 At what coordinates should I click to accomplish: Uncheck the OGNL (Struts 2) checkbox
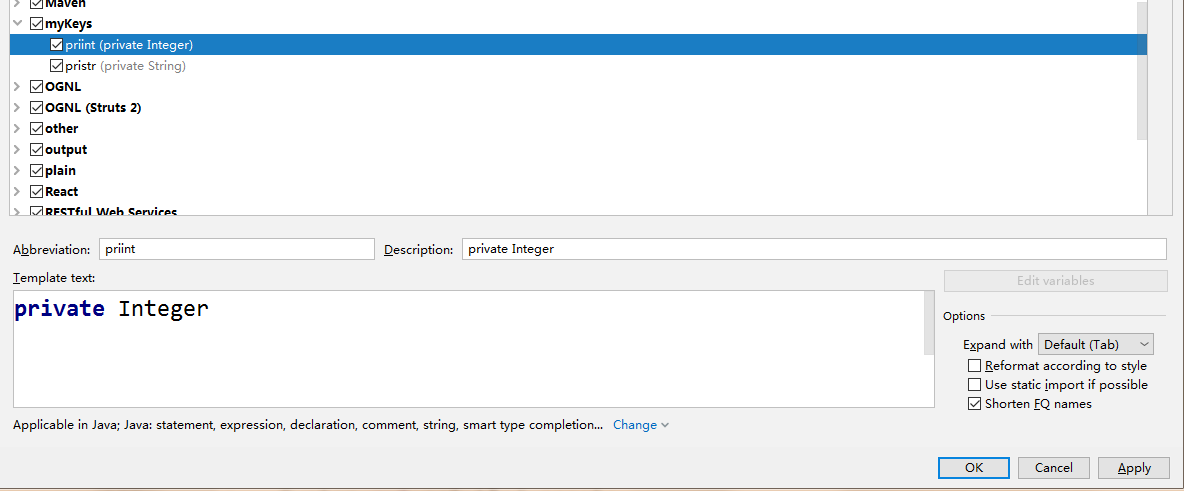36,108
